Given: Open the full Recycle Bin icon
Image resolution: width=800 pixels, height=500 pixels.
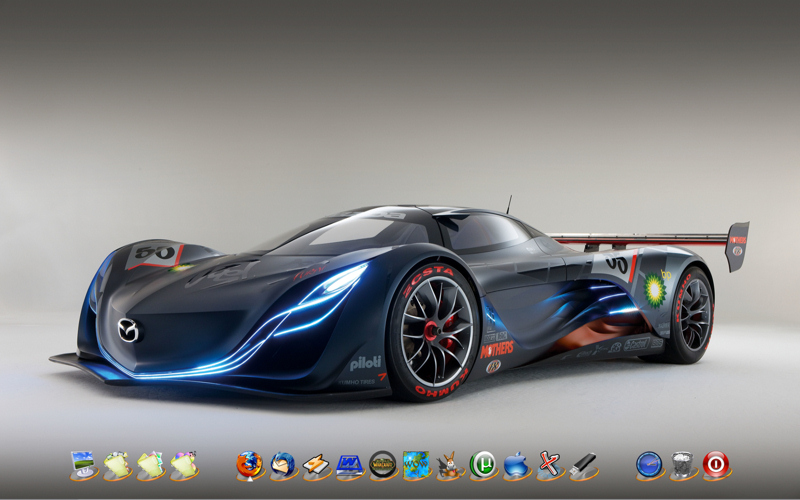Looking at the screenshot, I should 683,464.
